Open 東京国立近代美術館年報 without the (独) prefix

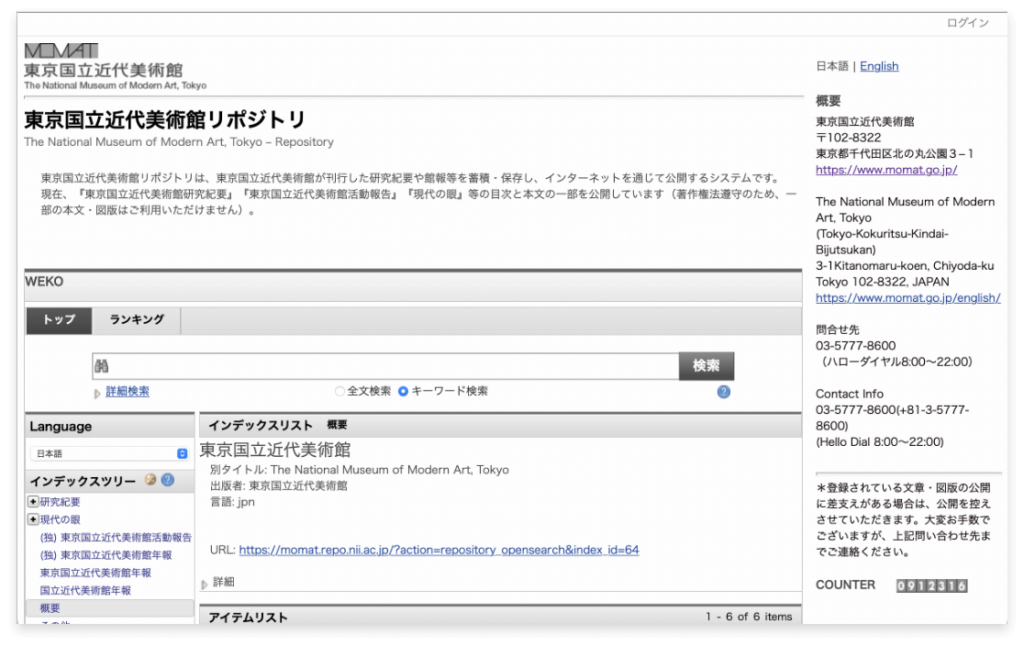click(95, 572)
